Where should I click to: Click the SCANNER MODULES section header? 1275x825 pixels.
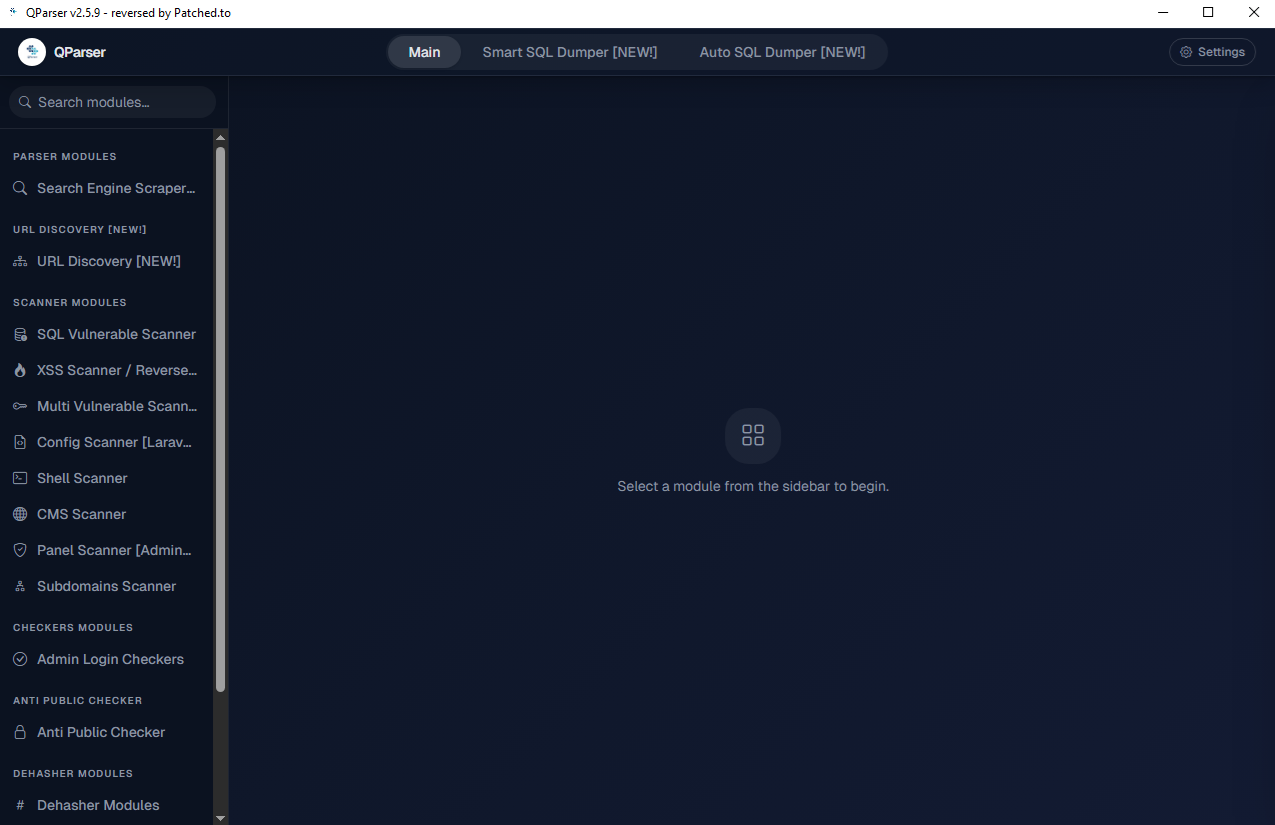point(70,302)
